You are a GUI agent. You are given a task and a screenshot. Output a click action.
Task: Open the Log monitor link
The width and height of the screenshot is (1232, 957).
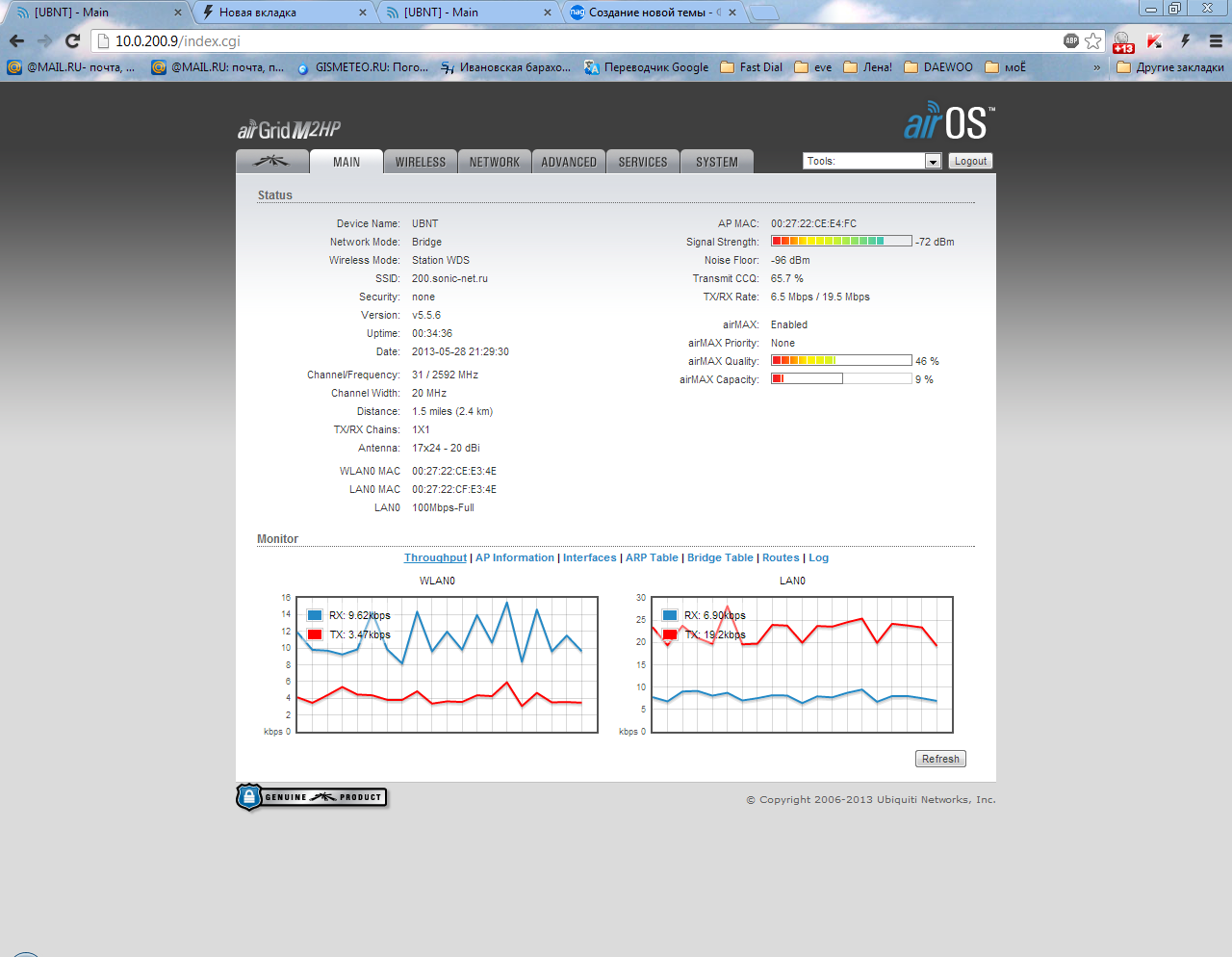(818, 557)
